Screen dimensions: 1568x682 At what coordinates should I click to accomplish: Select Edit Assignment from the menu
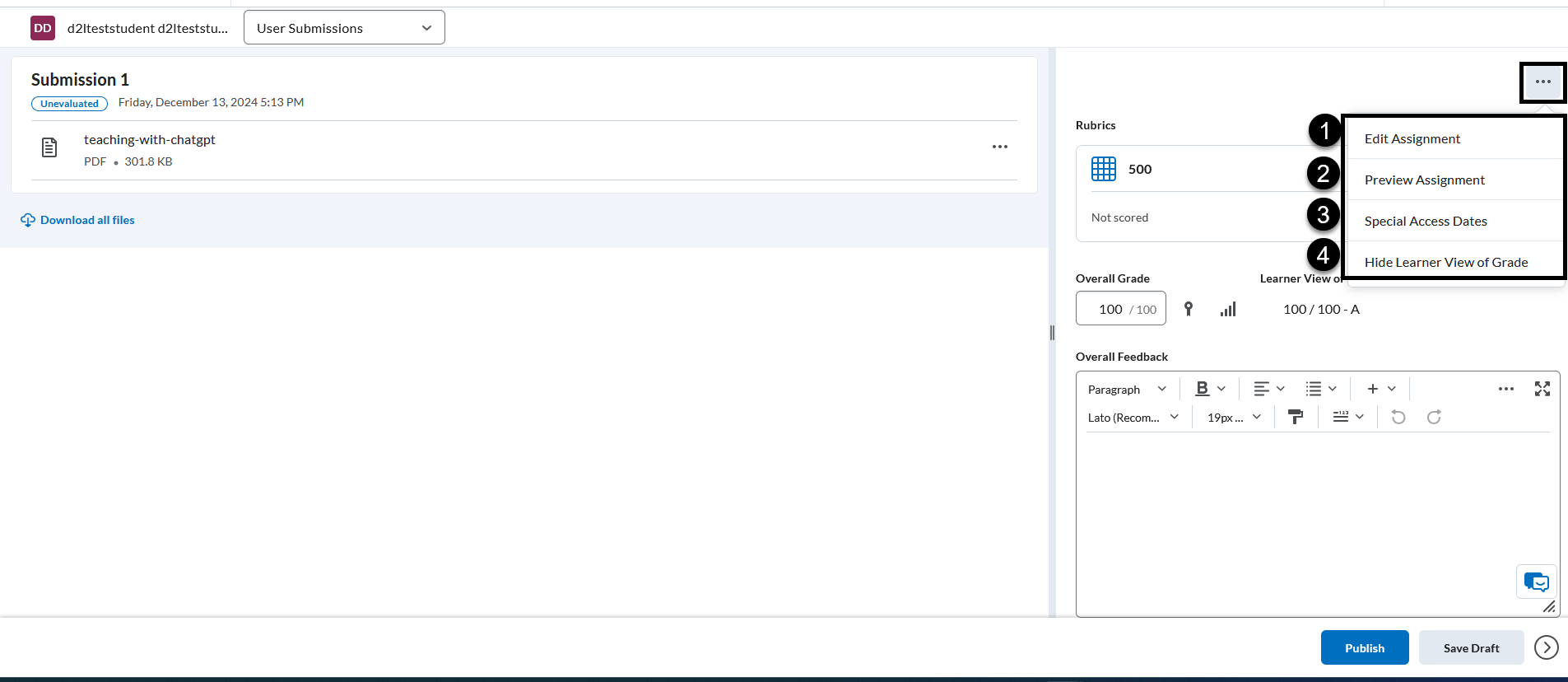(x=1412, y=139)
